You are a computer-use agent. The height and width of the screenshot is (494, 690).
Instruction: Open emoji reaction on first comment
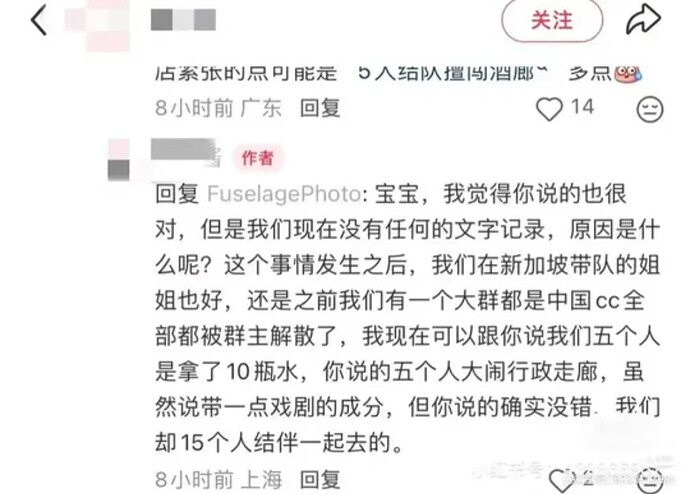pyautogui.click(x=650, y=109)
